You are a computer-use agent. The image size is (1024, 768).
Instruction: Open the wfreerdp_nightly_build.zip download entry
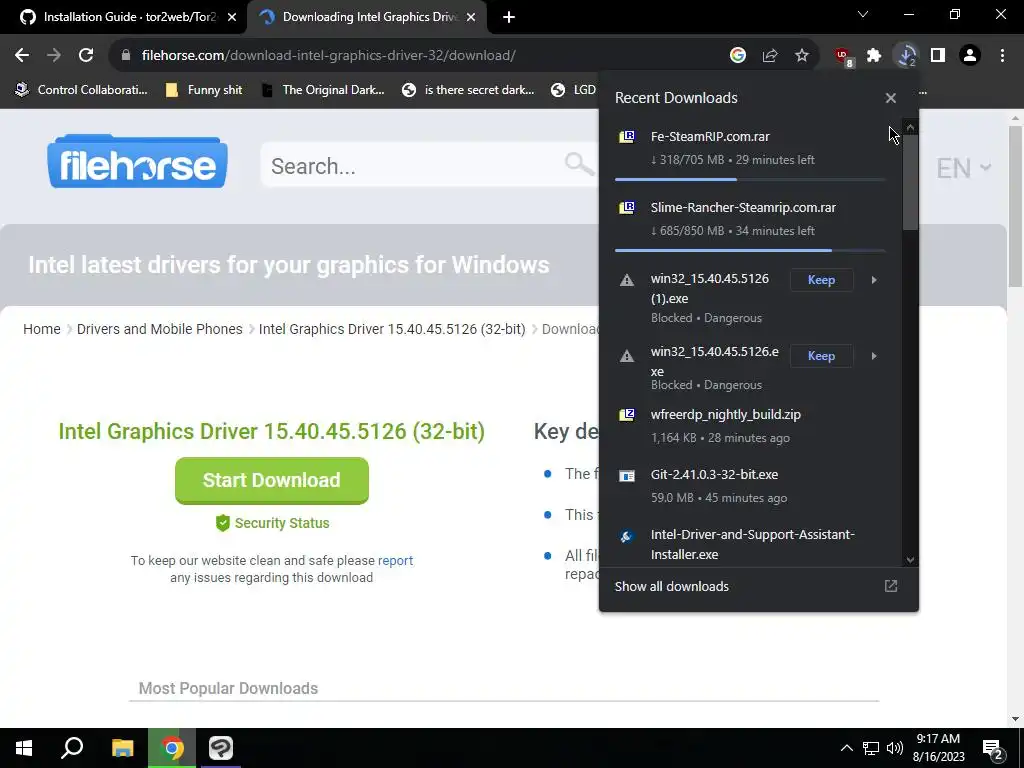[x=750, y=426]
